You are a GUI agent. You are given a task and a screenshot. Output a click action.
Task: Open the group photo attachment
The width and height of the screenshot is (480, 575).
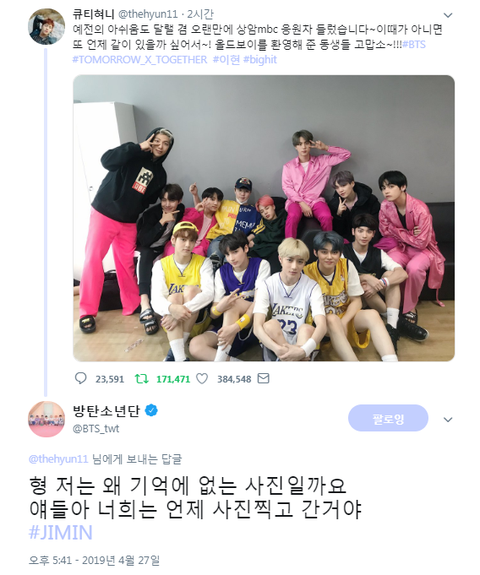coord(264,218)
